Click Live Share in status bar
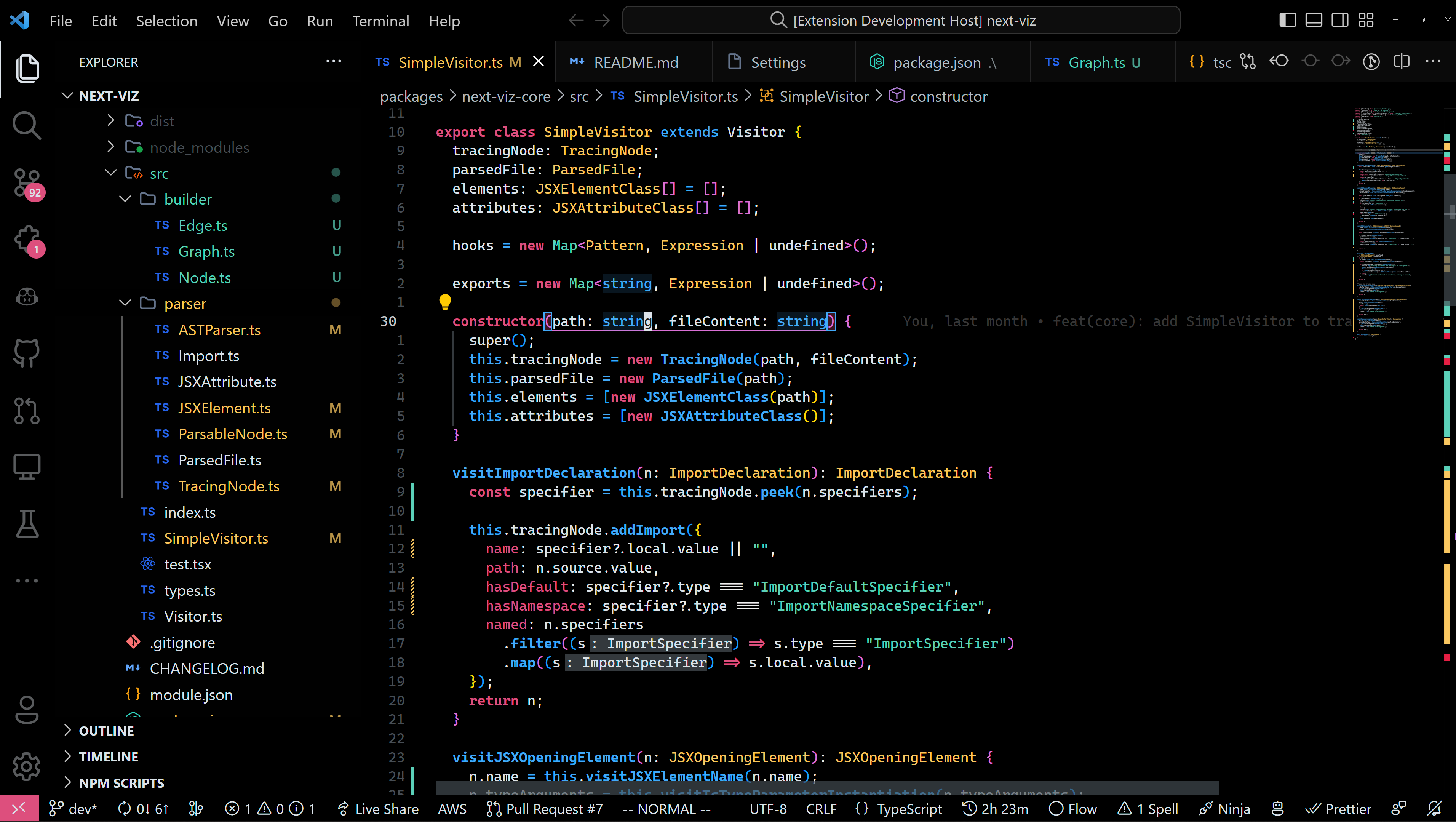The width and height of the screenshot is (1456, 822). coord(377,809)
